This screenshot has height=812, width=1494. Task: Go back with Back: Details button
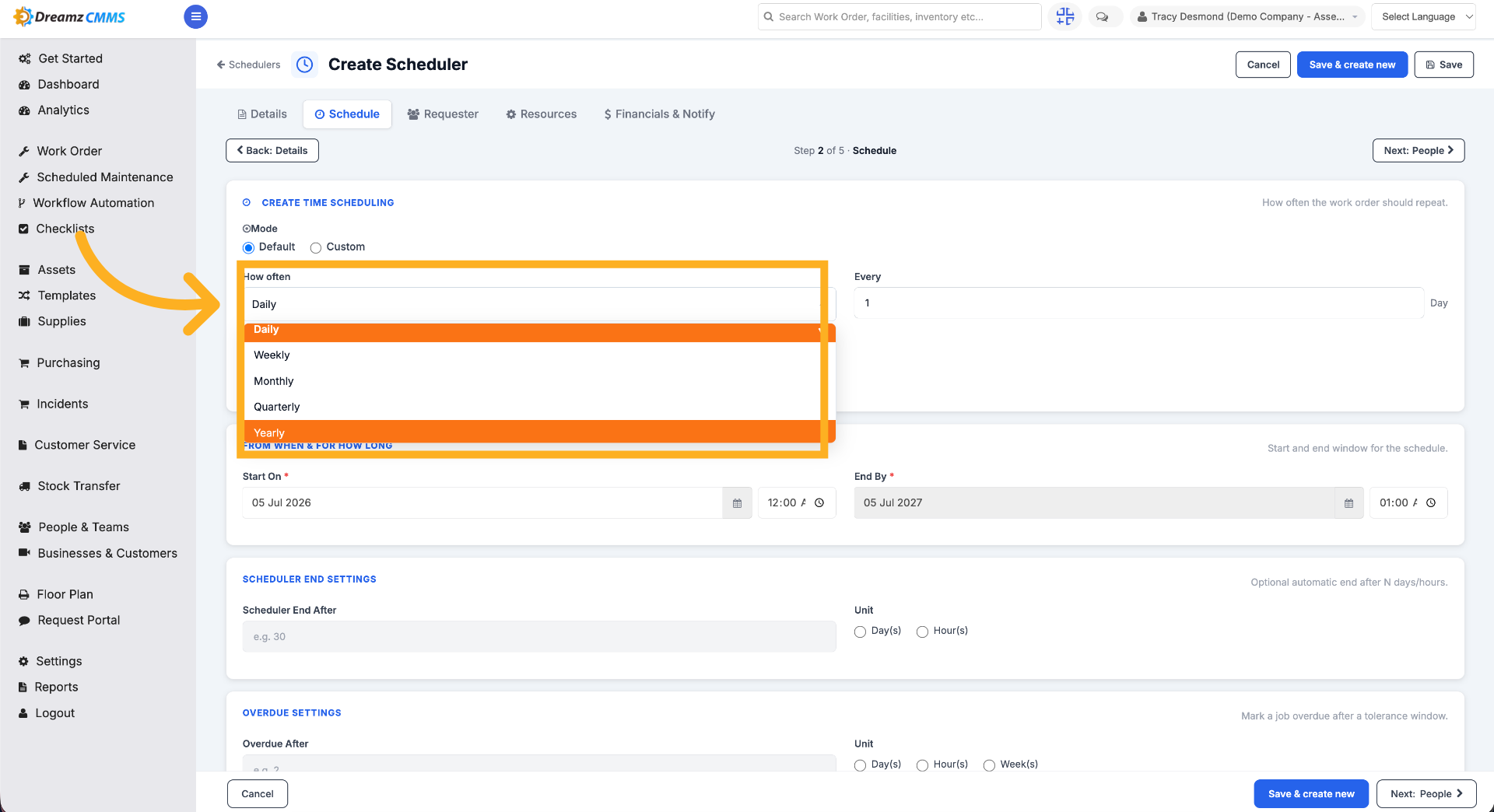coord(272,151)
